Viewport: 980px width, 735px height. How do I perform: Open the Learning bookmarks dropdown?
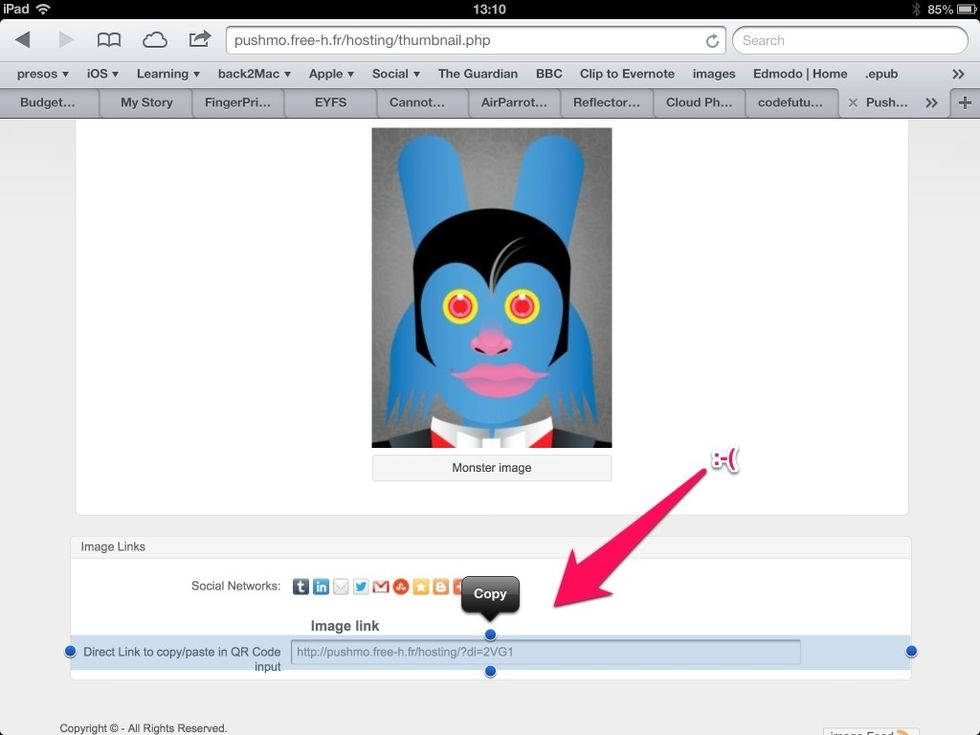(x=168, y=74)
